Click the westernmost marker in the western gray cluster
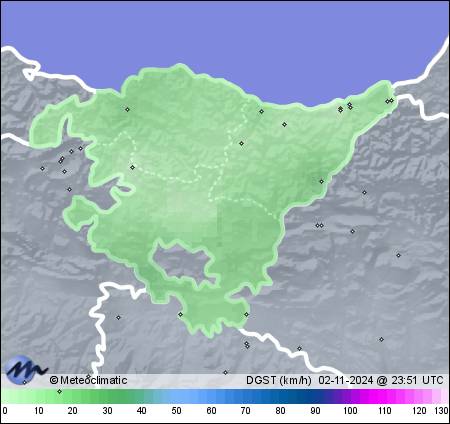This screenshot has width=450, height=424. tap(42, 168)
